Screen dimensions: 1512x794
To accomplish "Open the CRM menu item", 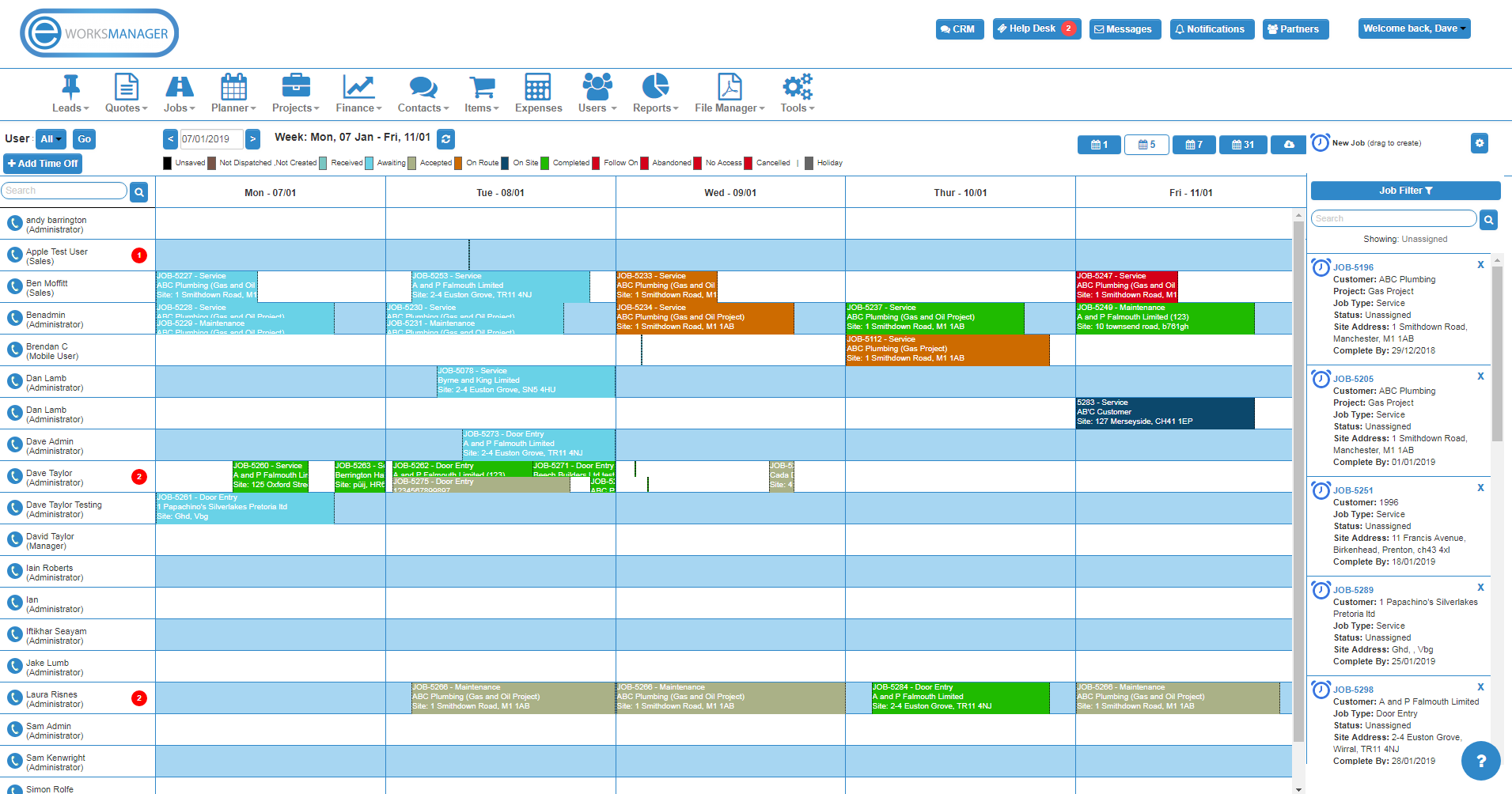I will click(959, 28).
